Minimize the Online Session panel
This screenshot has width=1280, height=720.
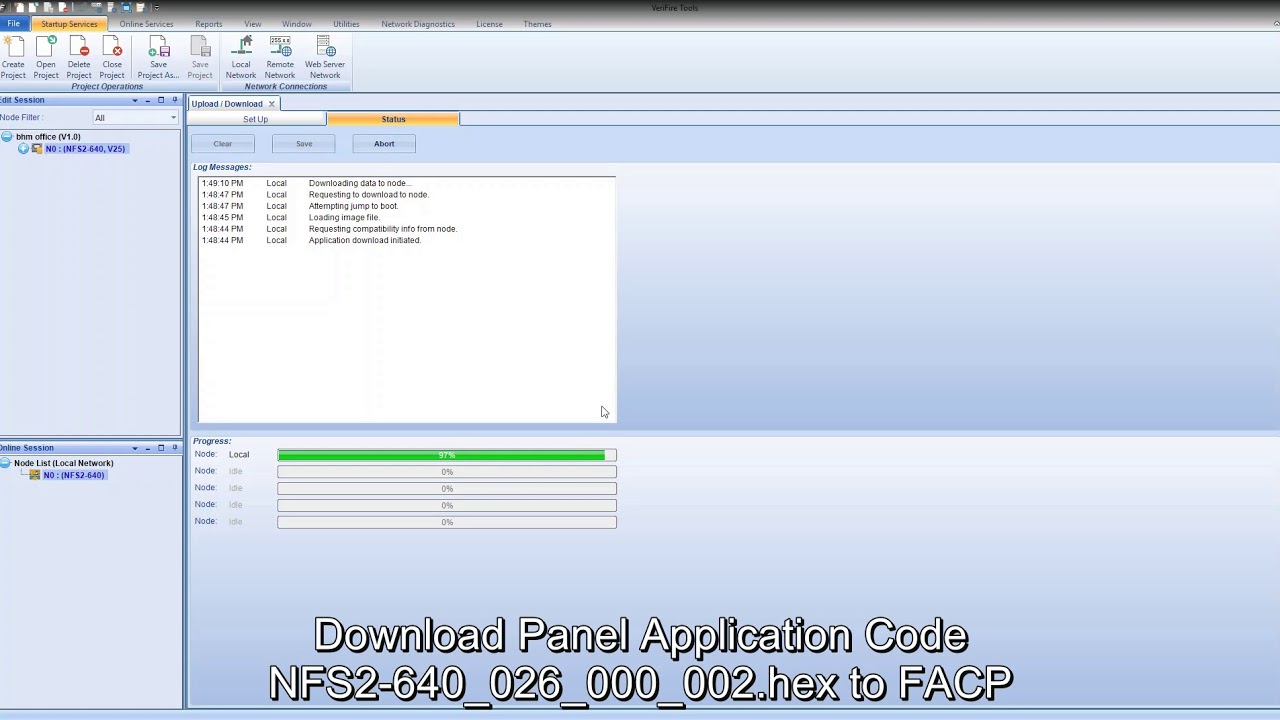[147, 448]
